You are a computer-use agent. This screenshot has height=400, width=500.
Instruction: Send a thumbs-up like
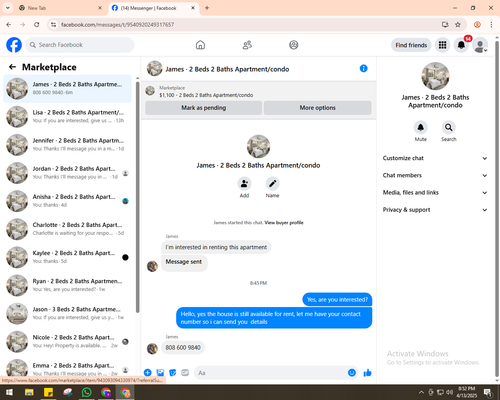367,373
